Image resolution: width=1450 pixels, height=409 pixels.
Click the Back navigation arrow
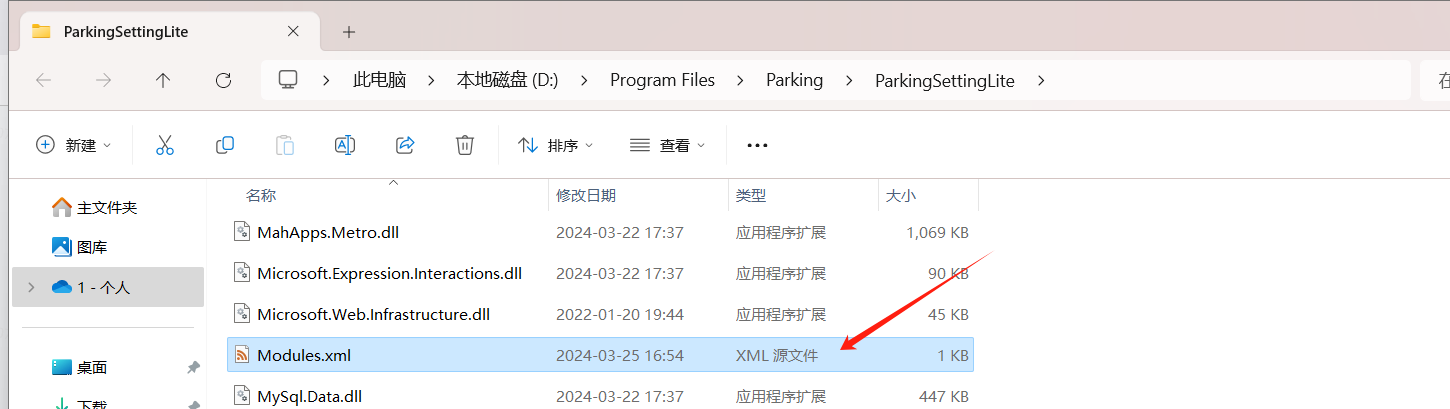coord(43,81)
